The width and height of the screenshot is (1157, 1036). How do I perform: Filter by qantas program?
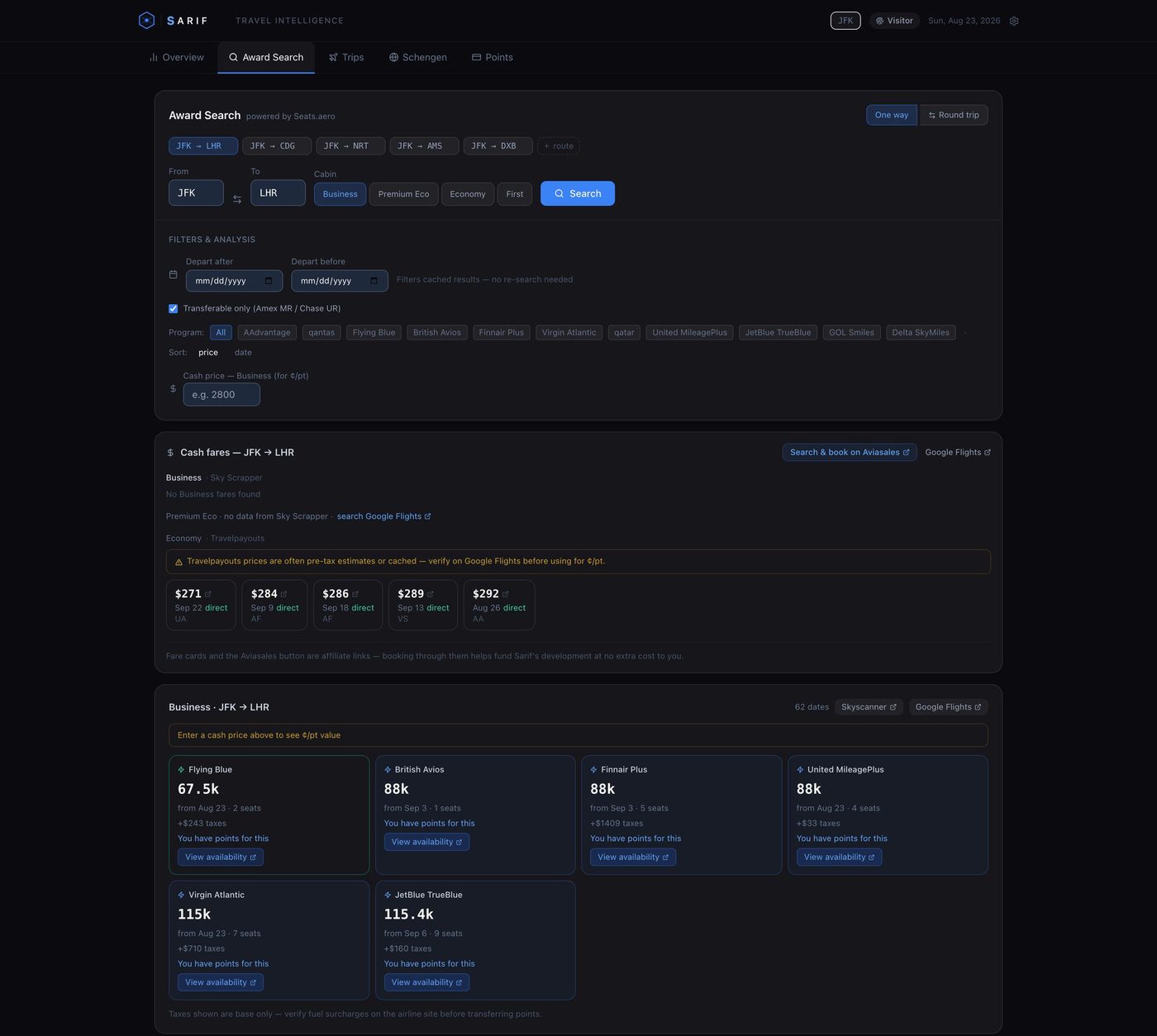[x=321, y=332]
